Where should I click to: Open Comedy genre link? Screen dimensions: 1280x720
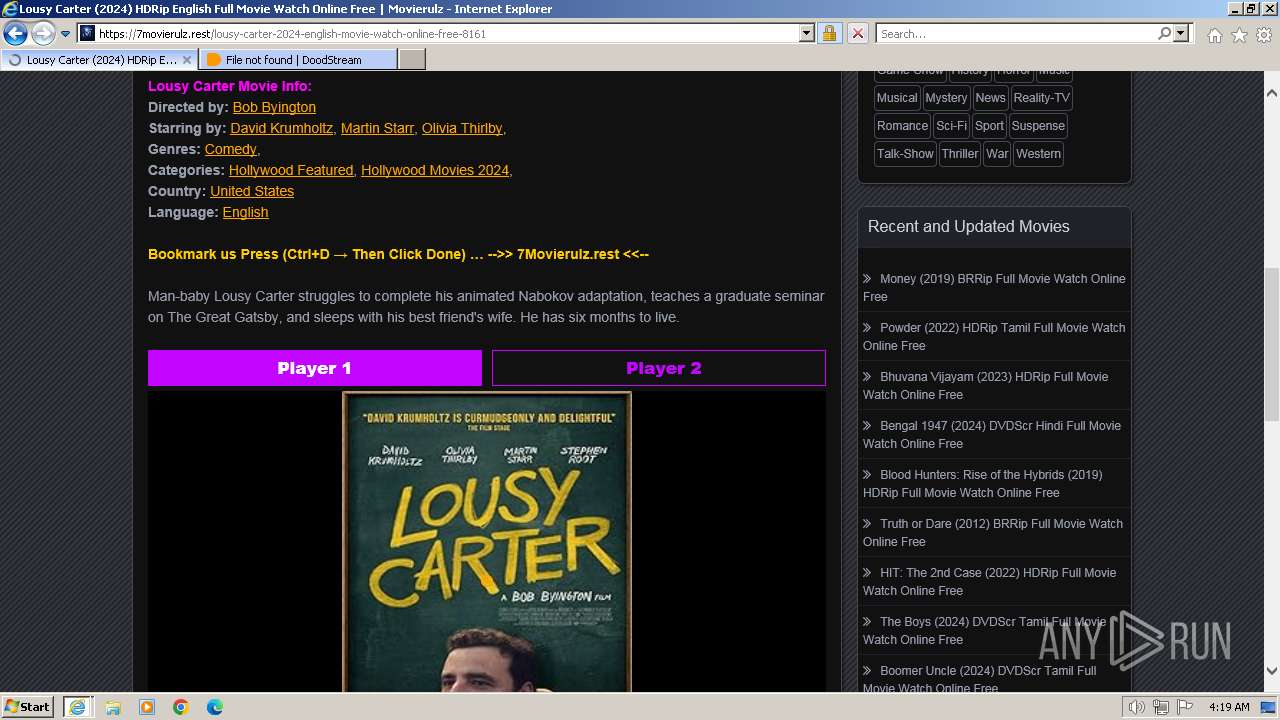click(x=230, y=149)
